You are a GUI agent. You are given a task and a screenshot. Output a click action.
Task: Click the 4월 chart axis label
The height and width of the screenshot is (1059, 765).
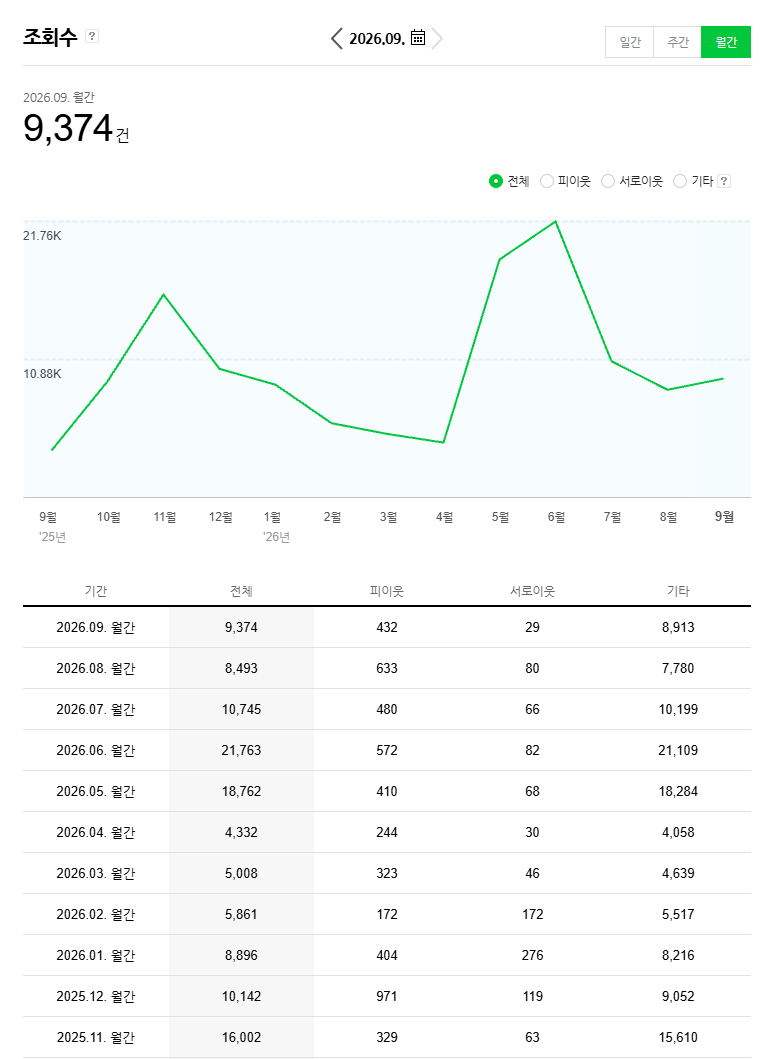[444, 517]
